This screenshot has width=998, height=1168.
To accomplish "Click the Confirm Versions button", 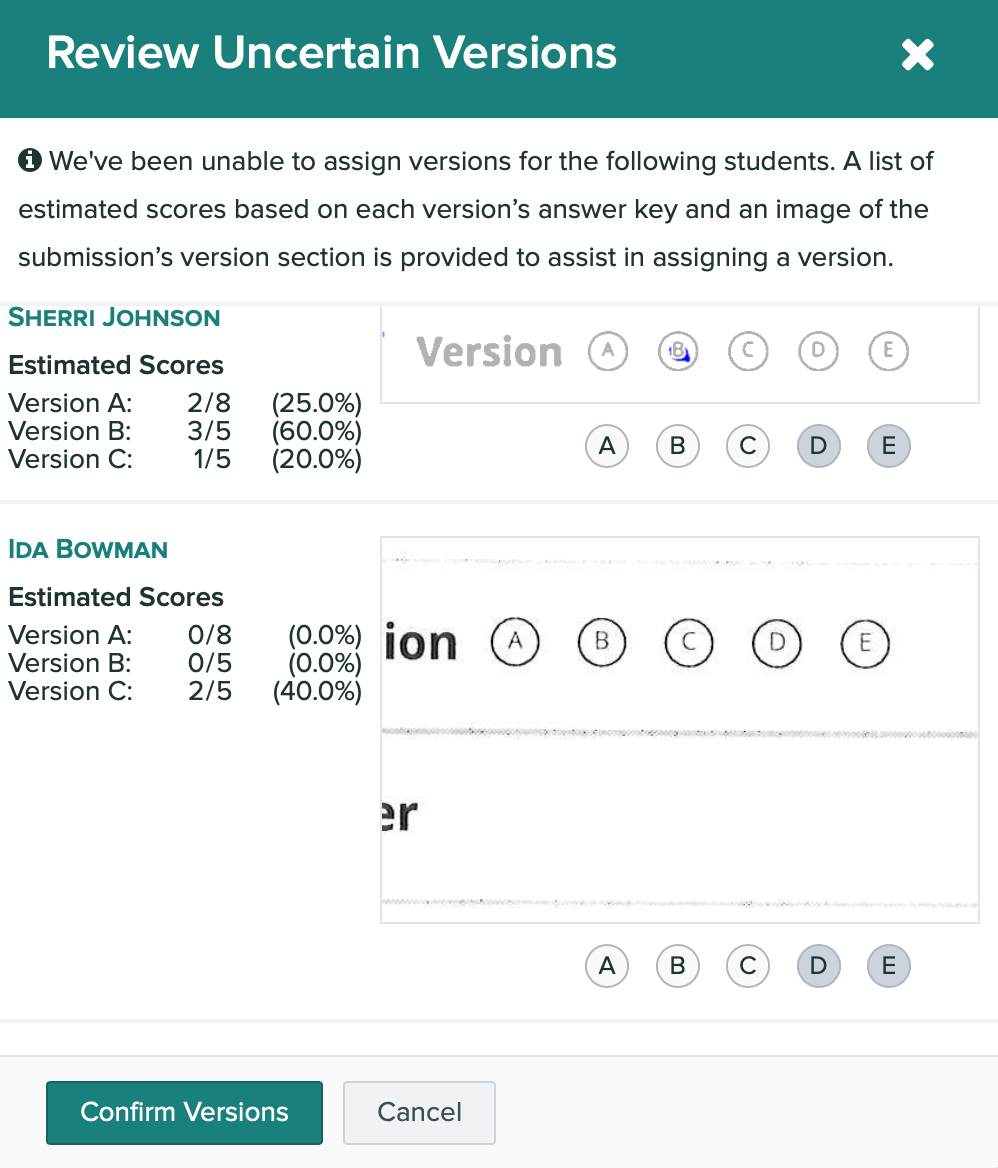I will [x=184, y=1112].
